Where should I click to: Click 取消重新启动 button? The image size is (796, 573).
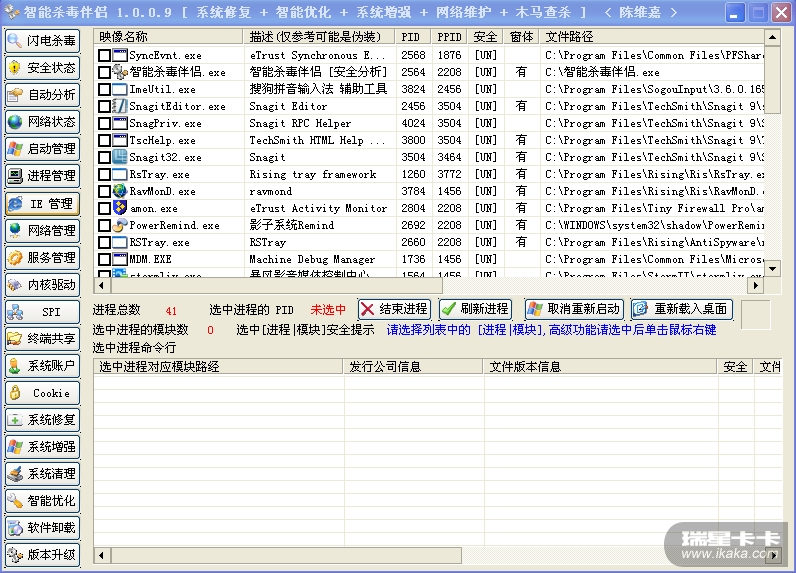[x=574, y=309]
